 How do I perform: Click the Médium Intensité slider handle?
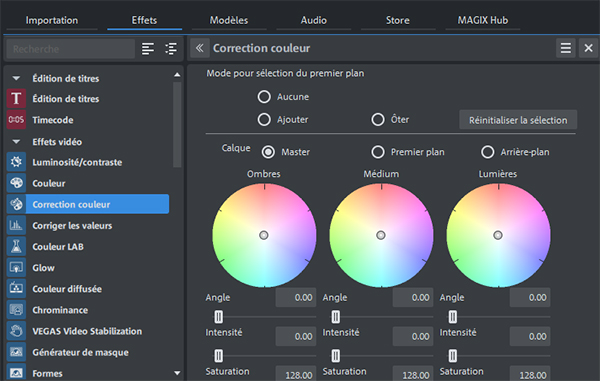click(335, 356)
